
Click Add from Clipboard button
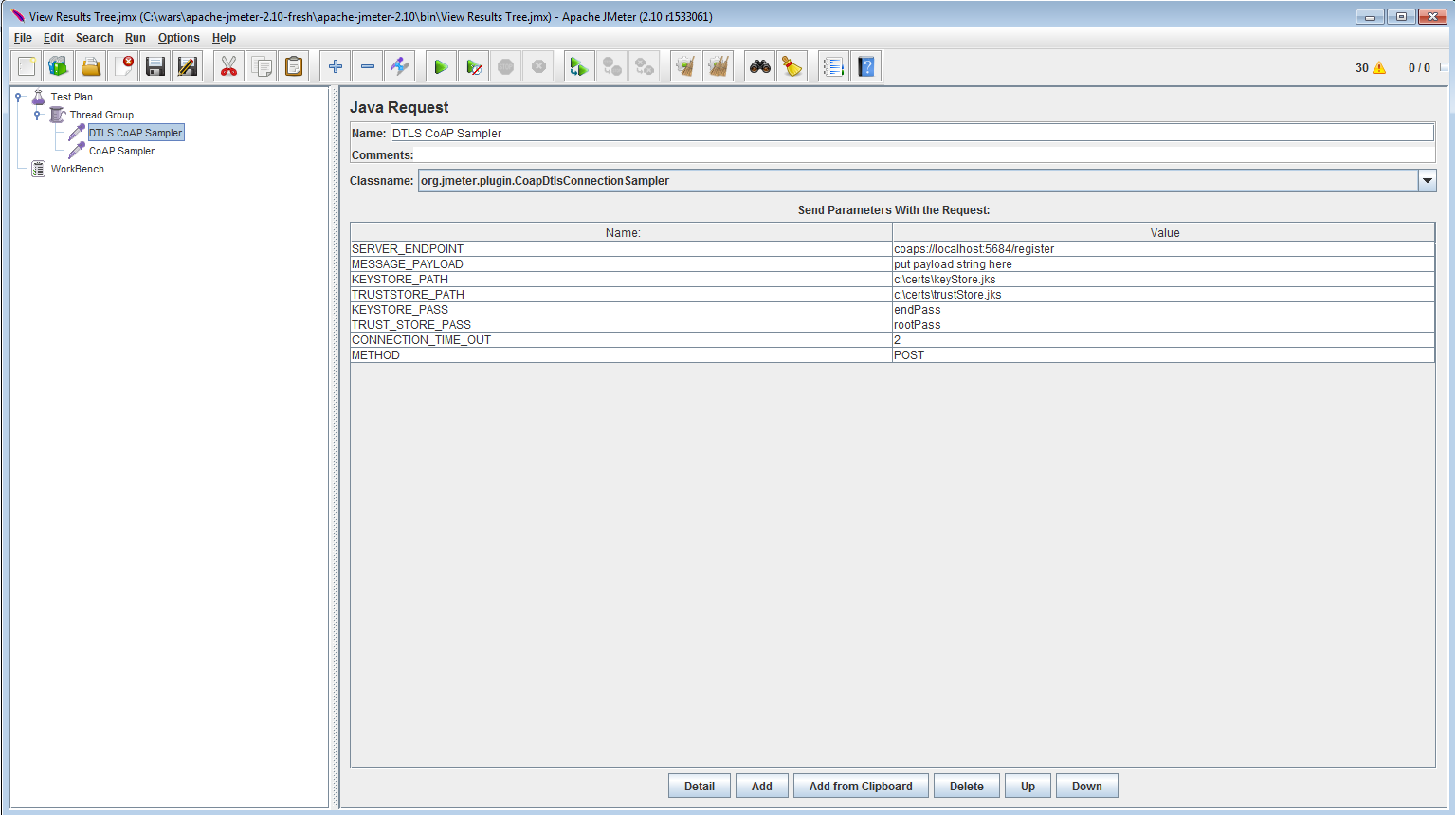pyautogui.click(x=861, y=786)
